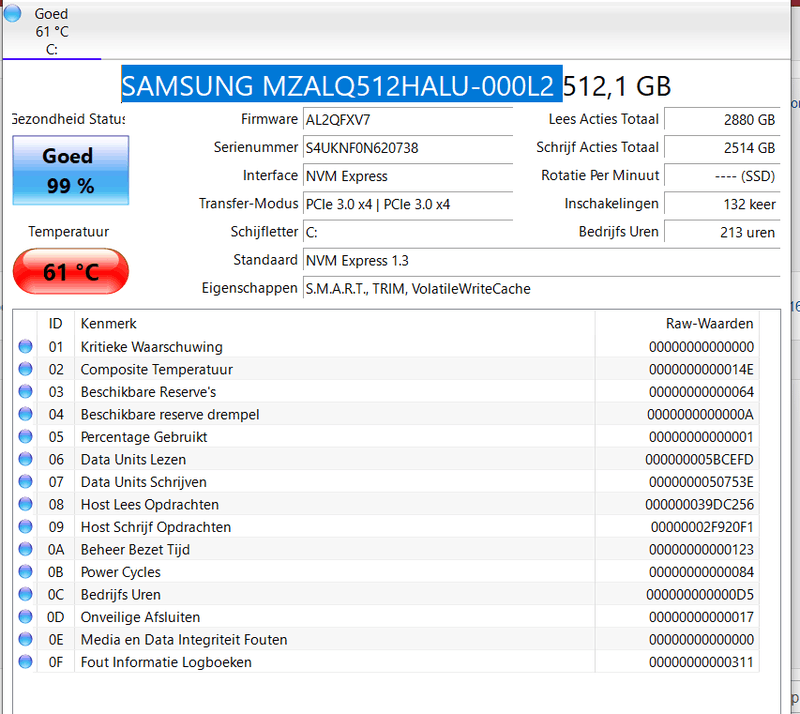Screen dimensions: 800x714
Task: Select the Fout Informatie Logboeken attribute text
Action: (x=166, y=662)
